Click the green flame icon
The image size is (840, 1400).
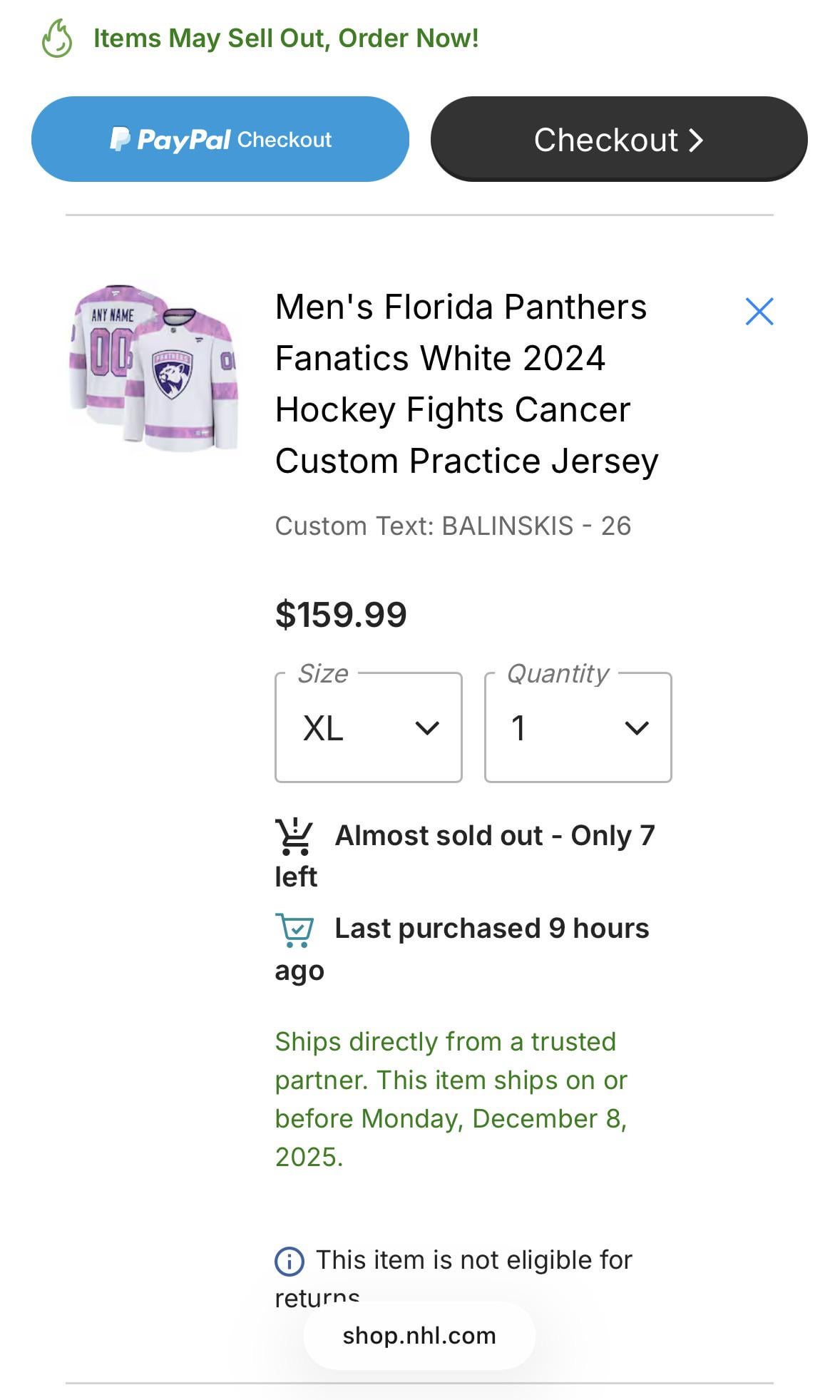click(57, 39)
